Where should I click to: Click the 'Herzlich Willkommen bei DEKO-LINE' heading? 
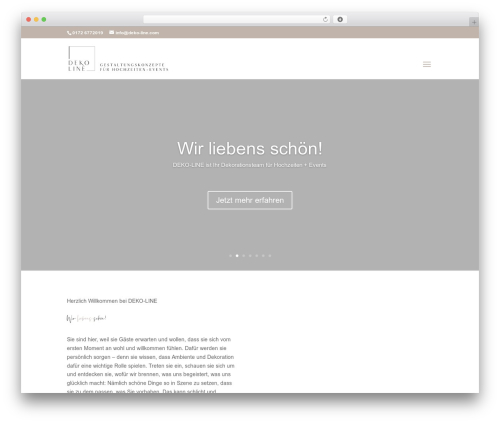112,301
